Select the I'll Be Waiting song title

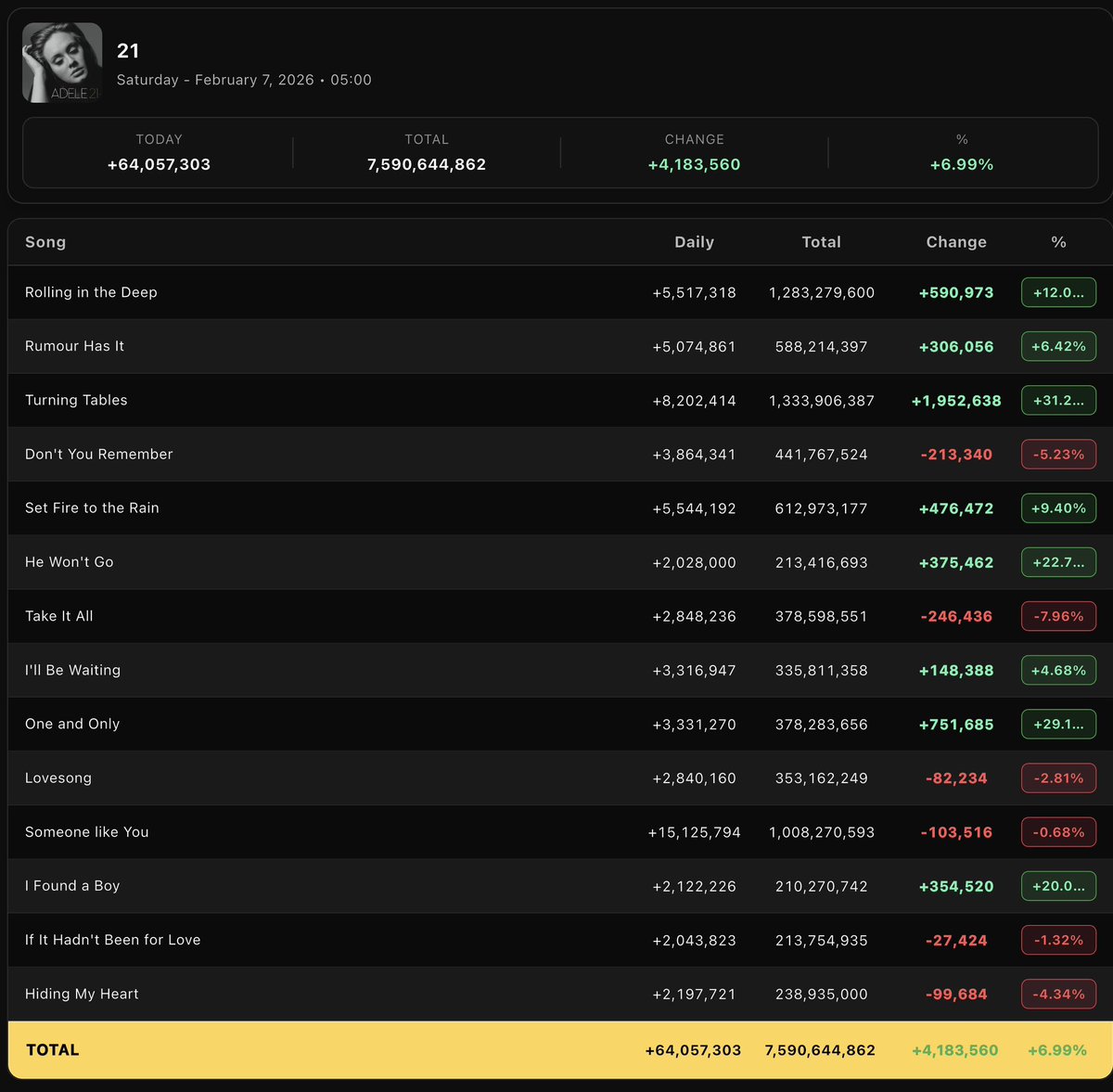72,670
